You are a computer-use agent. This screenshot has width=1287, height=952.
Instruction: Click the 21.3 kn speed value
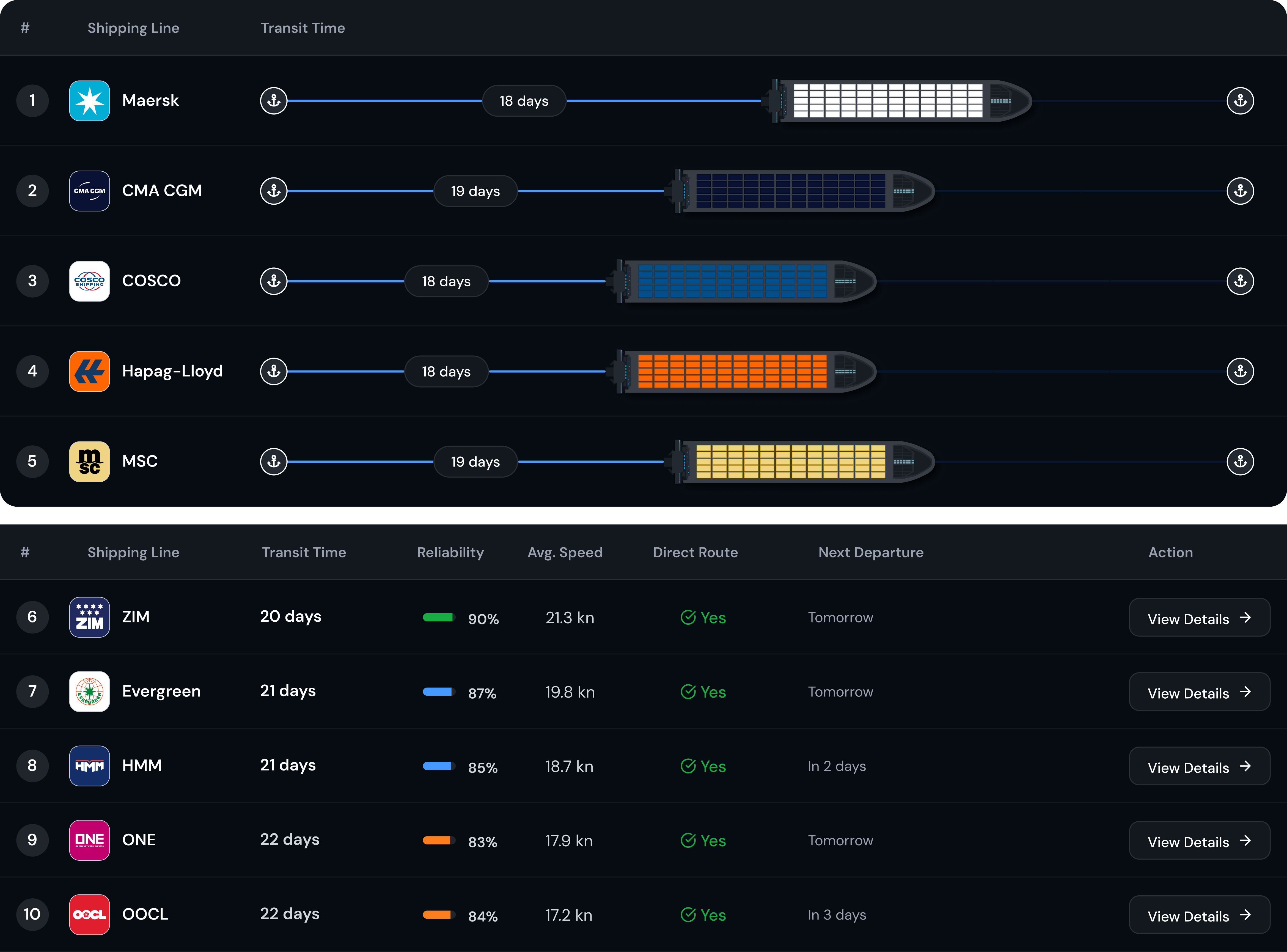tap(570, 618)
